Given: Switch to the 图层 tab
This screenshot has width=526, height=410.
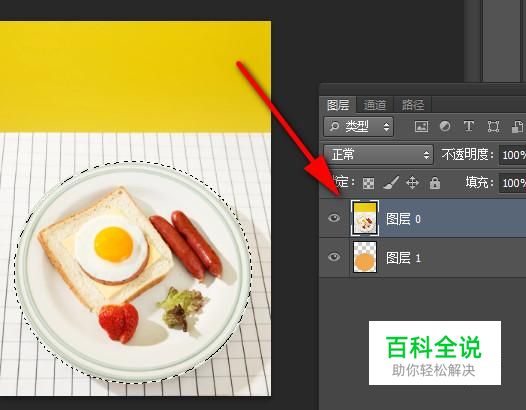Looking at the screenshot, I should (338, 105).
